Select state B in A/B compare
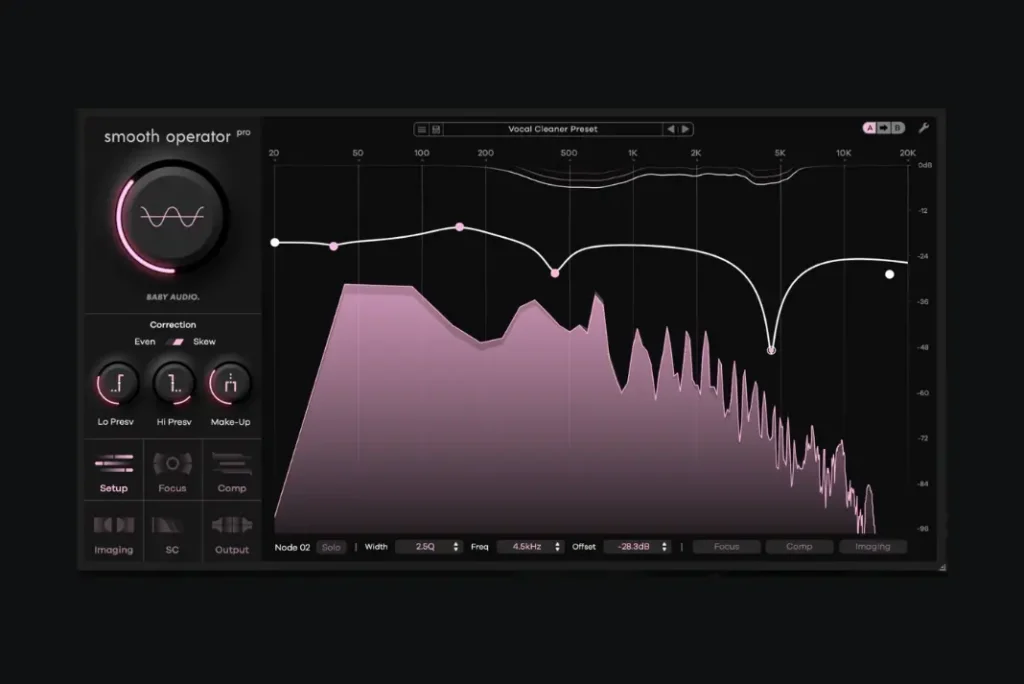This screenshot has height=684, width=1024. tap(897, 128)
